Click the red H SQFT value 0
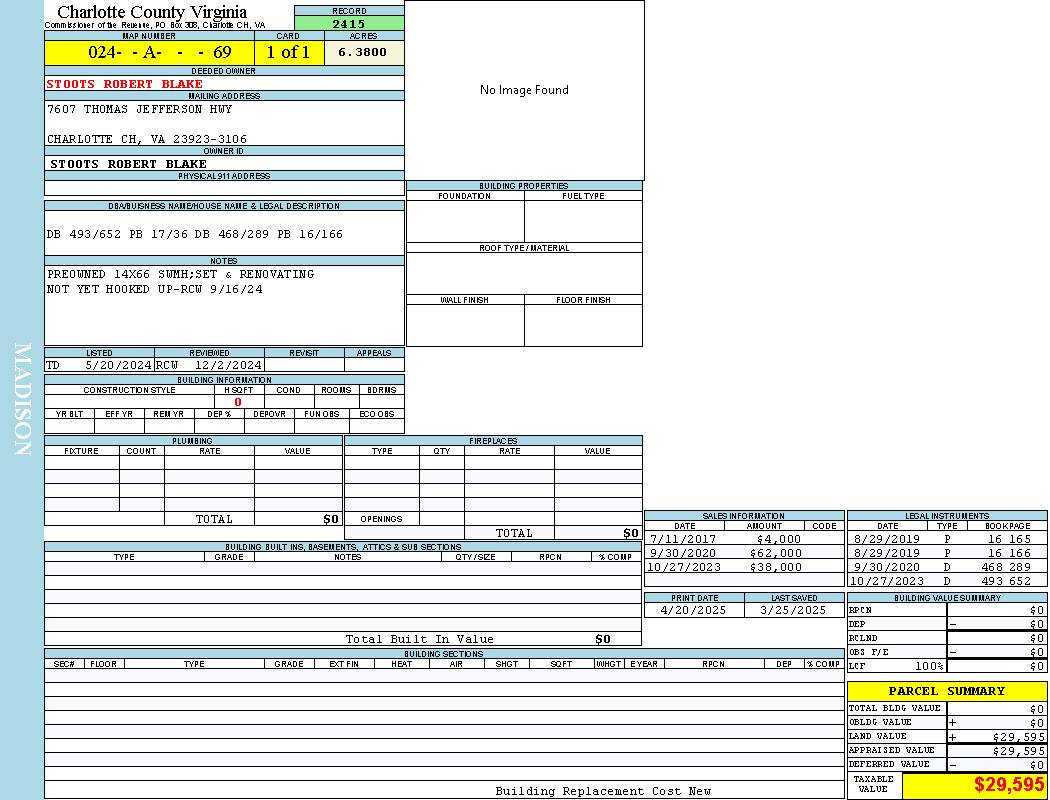The image size is (1050, 800). (x=238, y=402)
